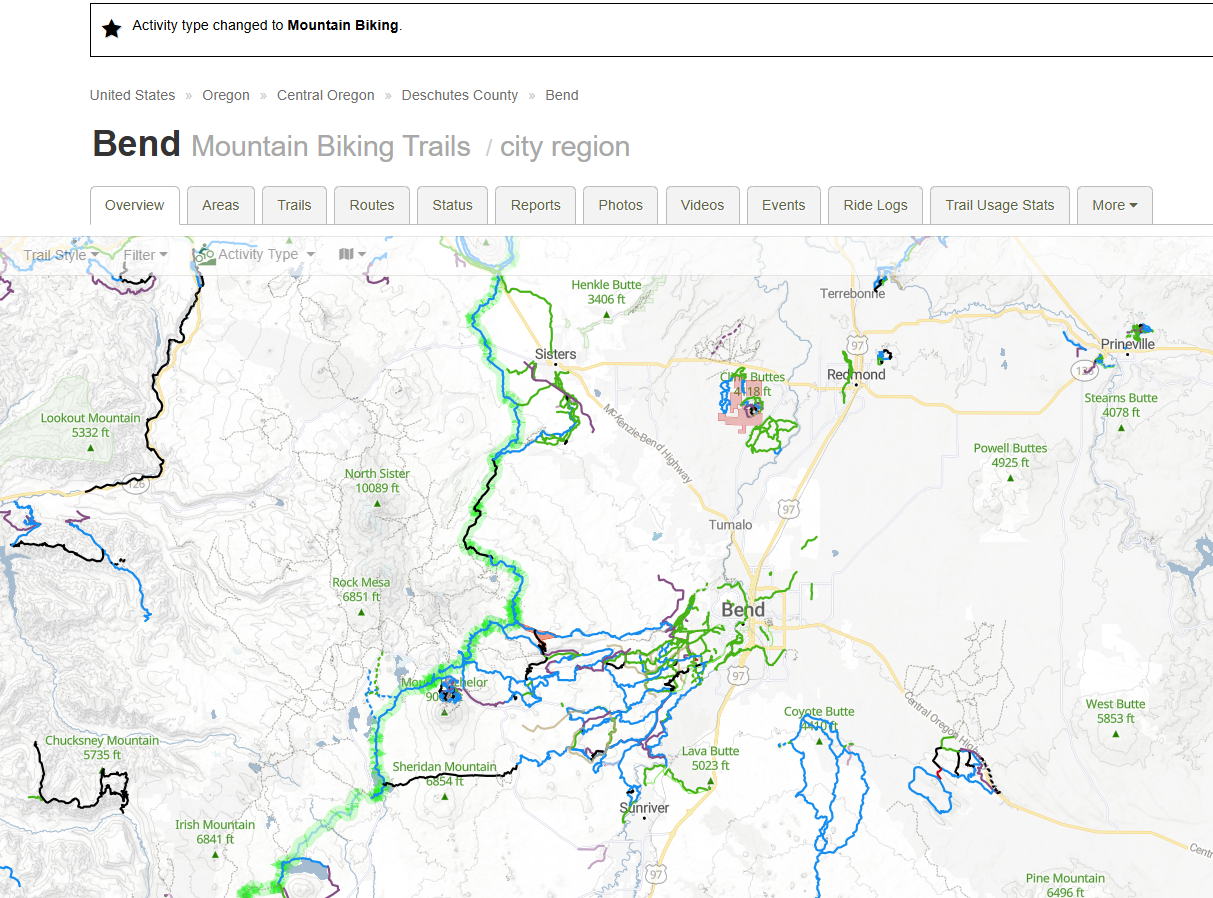Open the Trail Usage Stats tab
1213x898 pixels.
(1000, 205)
